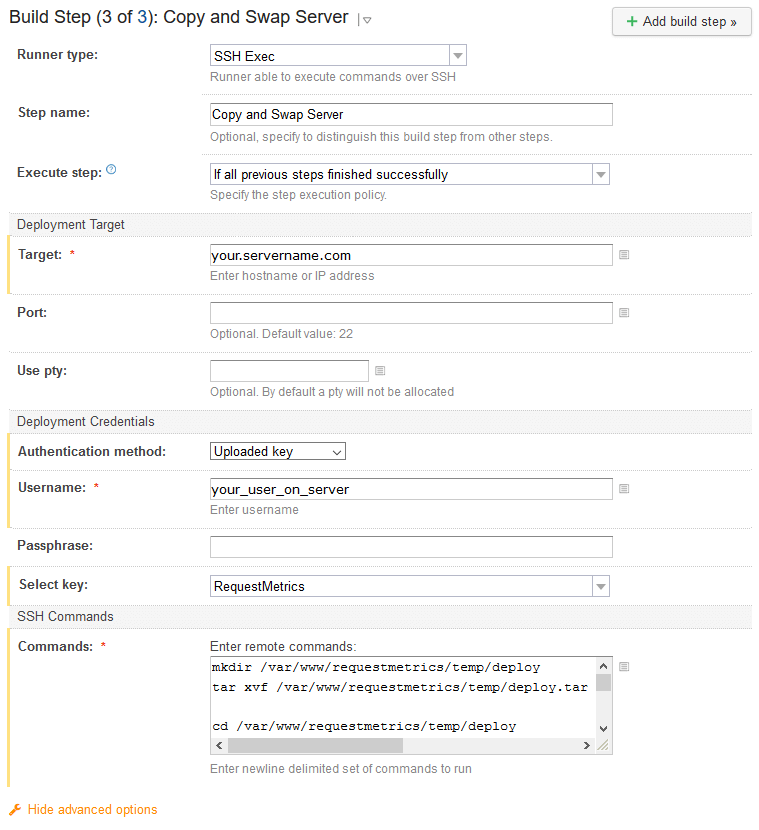Click the green plus icon on Add build step

click(630, 22)
